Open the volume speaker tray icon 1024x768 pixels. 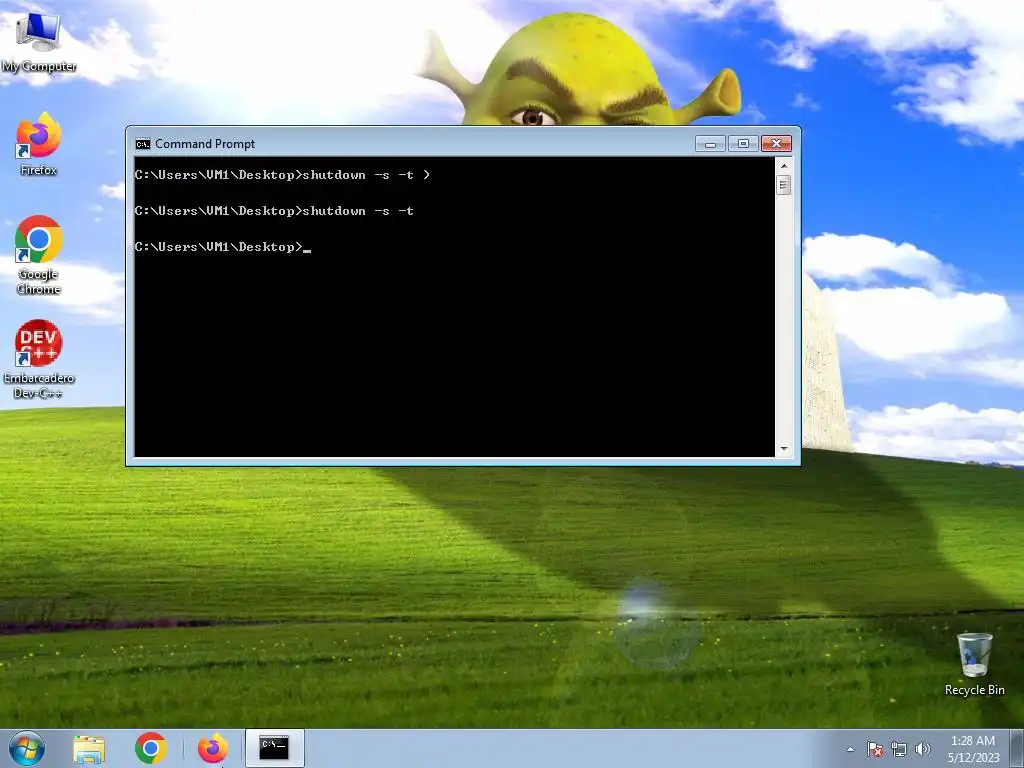(922, 749)
